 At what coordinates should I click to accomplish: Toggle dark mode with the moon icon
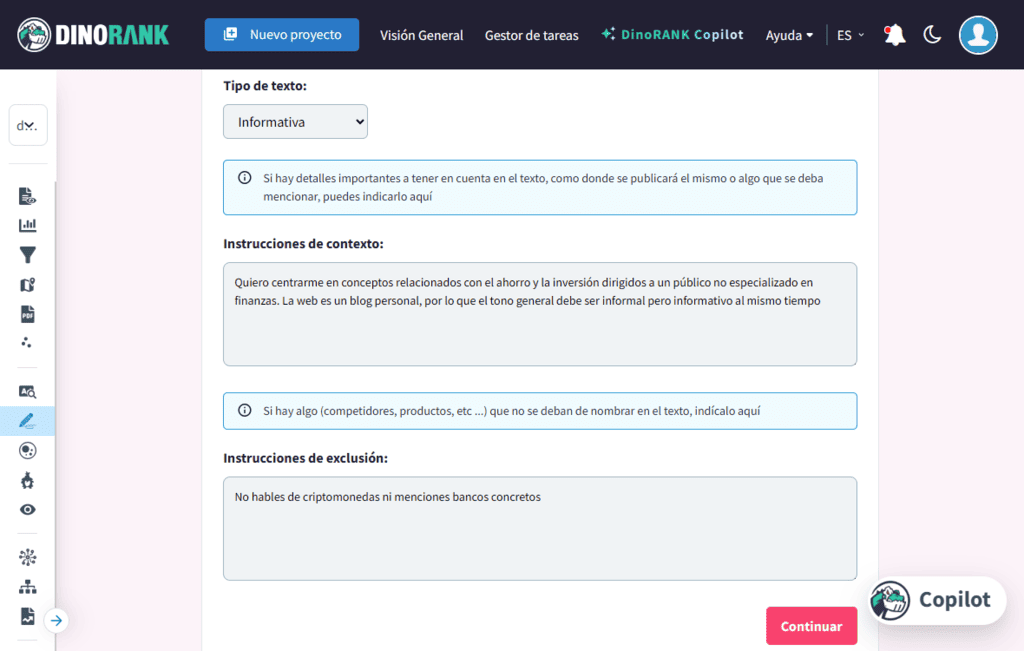pos(932,34)
